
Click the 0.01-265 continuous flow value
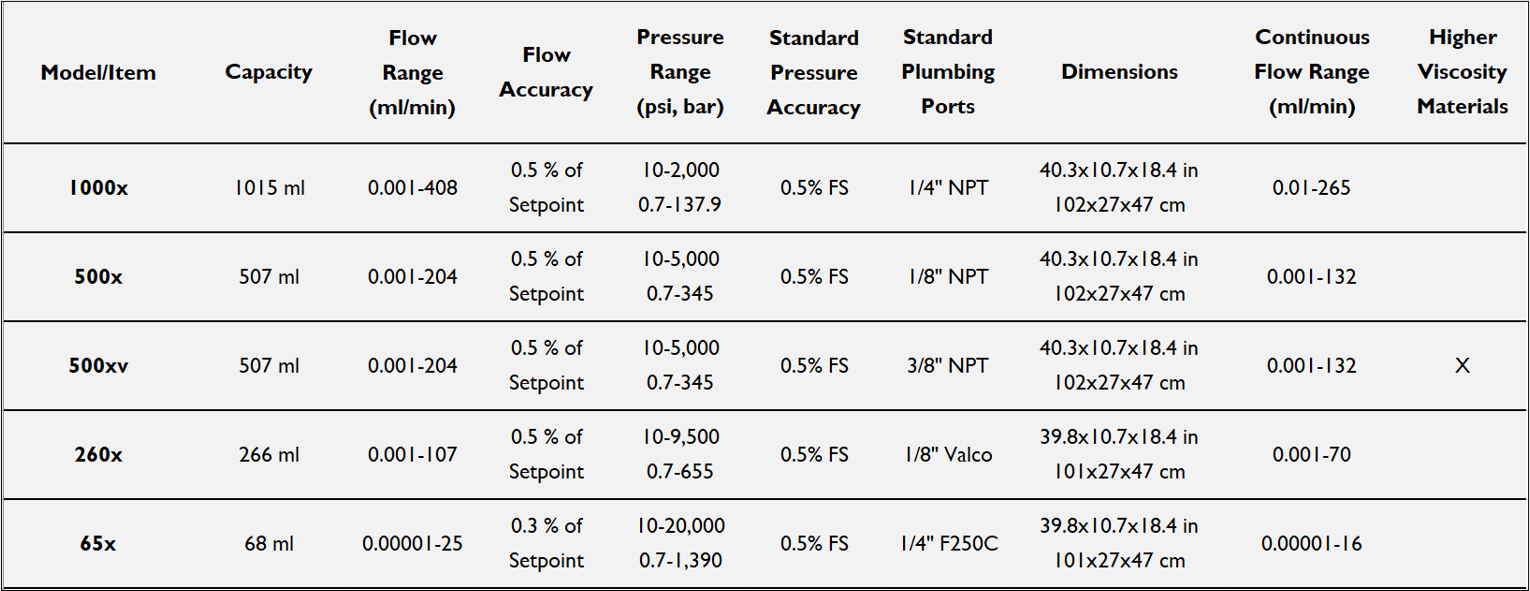click(x=1312, y=188)
